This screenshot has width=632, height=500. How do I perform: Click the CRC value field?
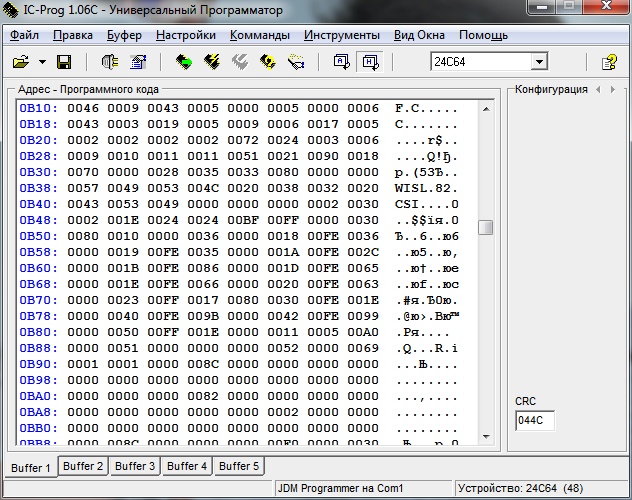[x=534, y=421]
